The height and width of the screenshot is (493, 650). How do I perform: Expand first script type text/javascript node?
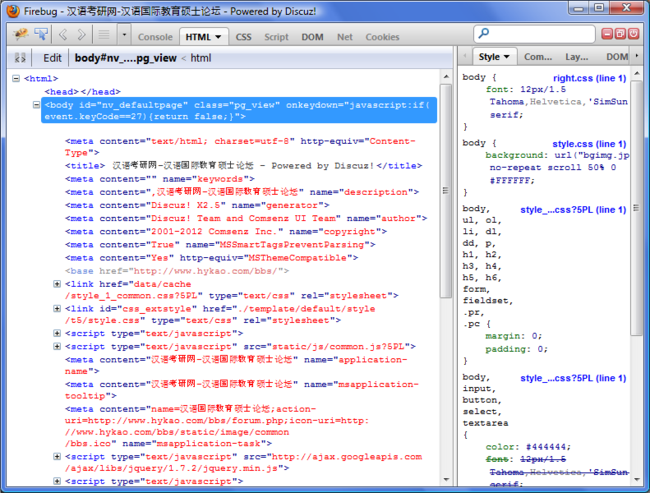tap(57, 333)
